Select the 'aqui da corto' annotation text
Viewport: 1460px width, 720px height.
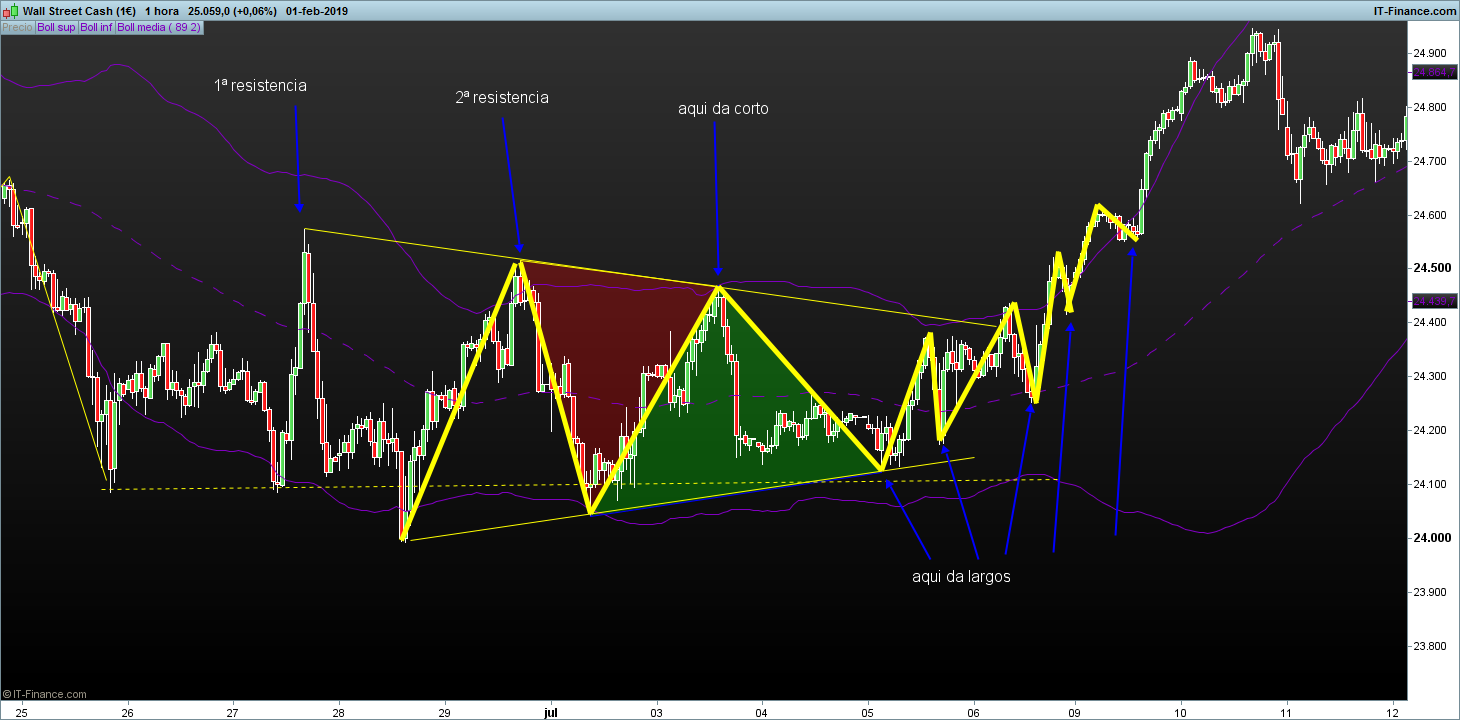[723, 109]
